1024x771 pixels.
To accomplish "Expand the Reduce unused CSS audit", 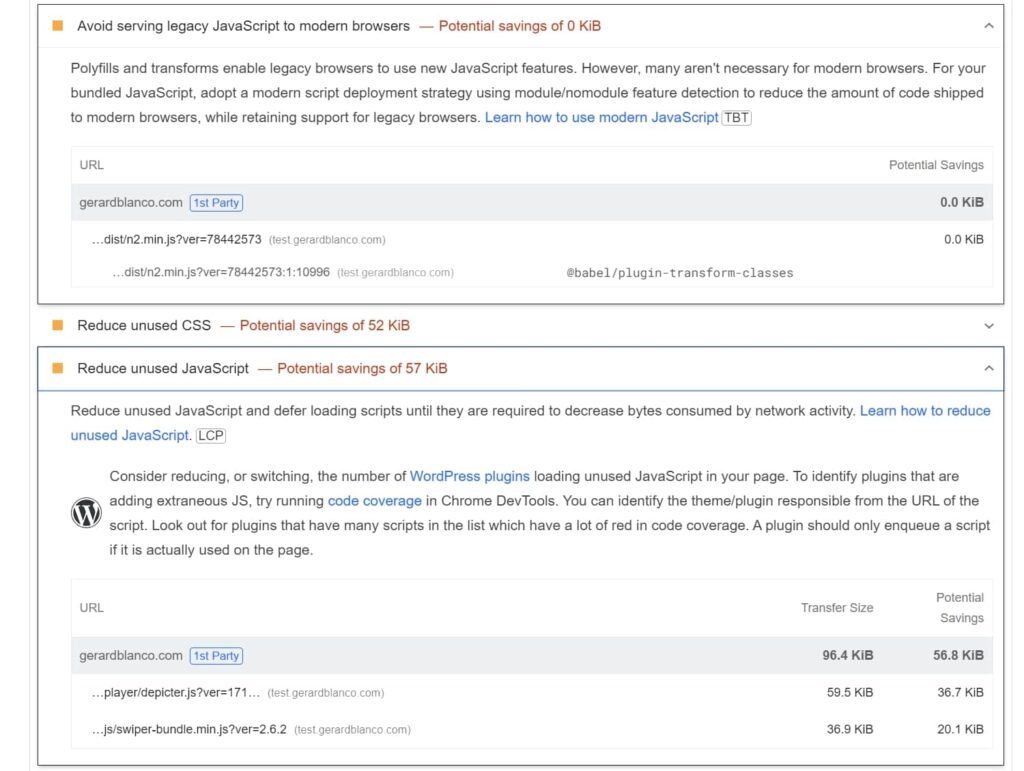I will click(x=988, y=326).
